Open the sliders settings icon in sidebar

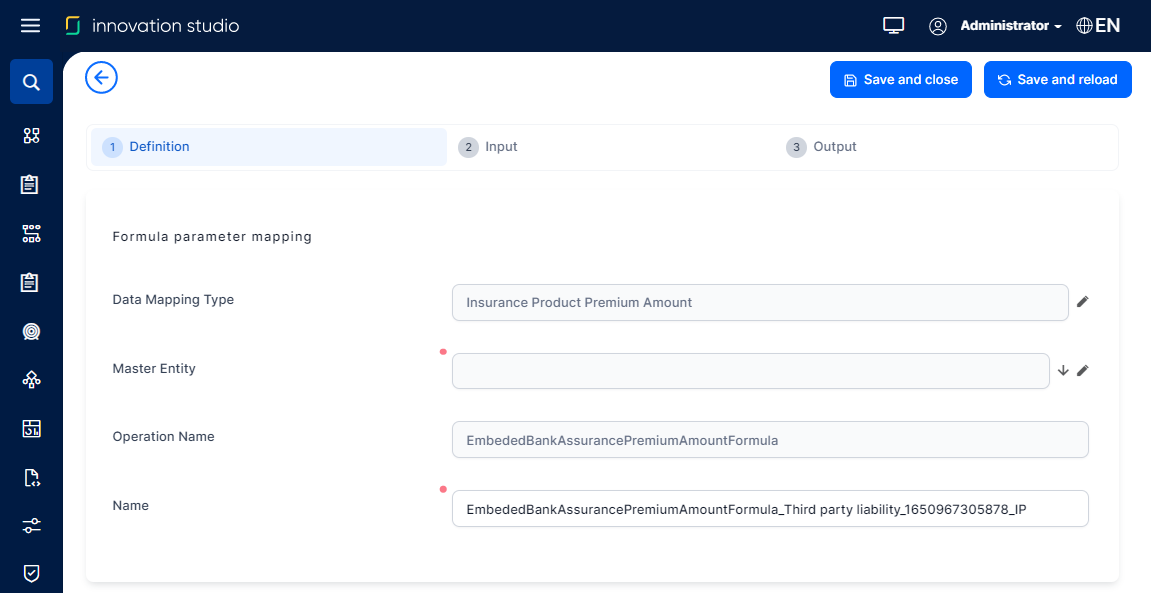(31, 525)
